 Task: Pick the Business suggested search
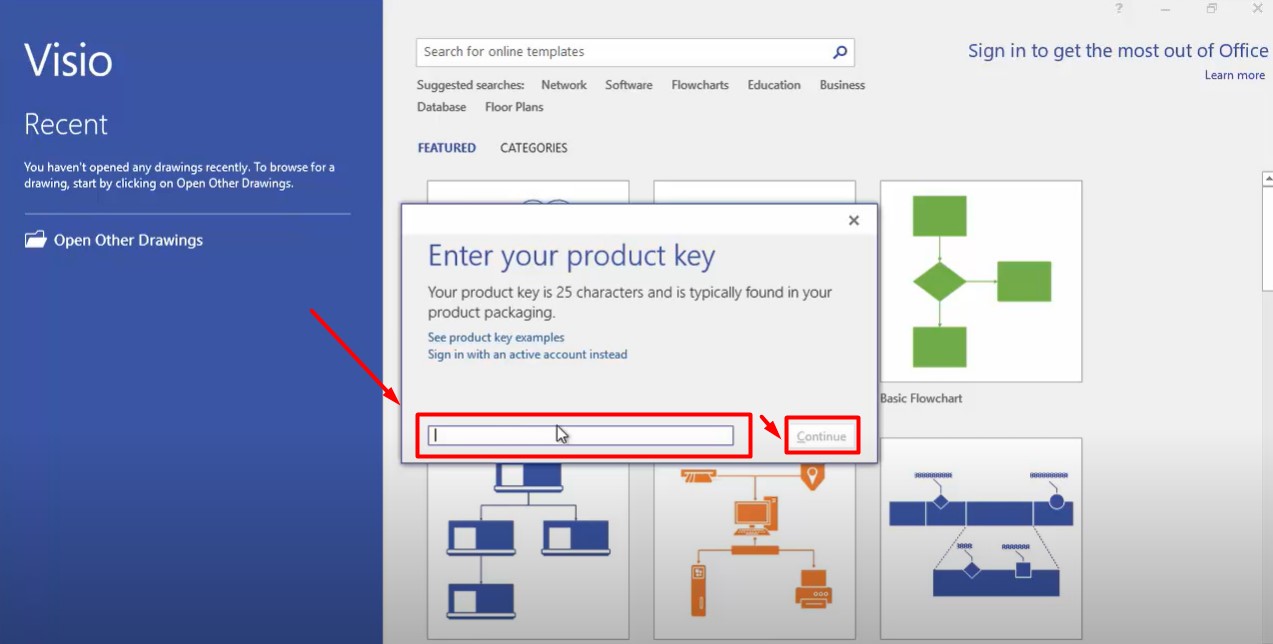(842, 85)
